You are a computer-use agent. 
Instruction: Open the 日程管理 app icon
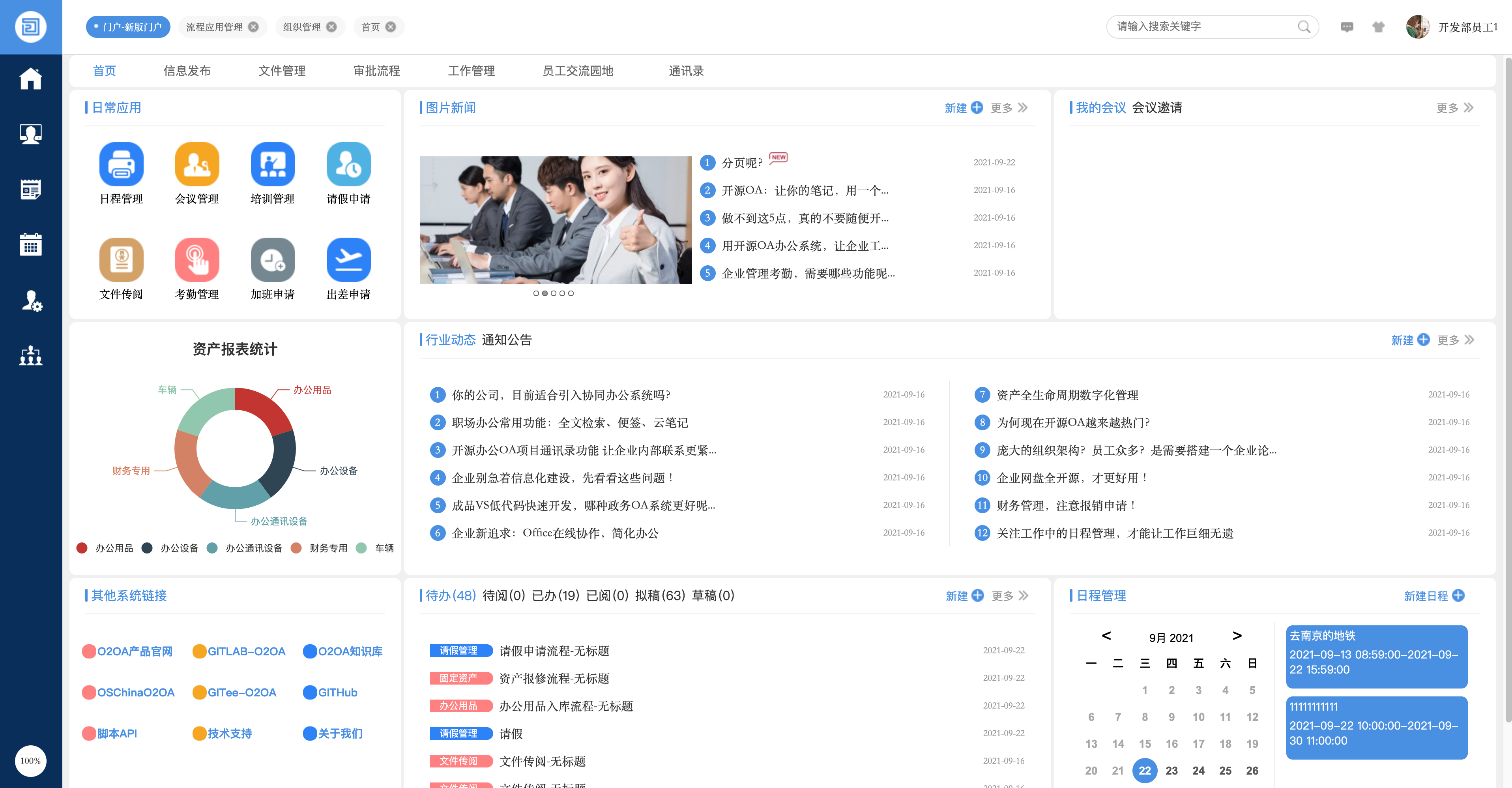pos(121,164)
